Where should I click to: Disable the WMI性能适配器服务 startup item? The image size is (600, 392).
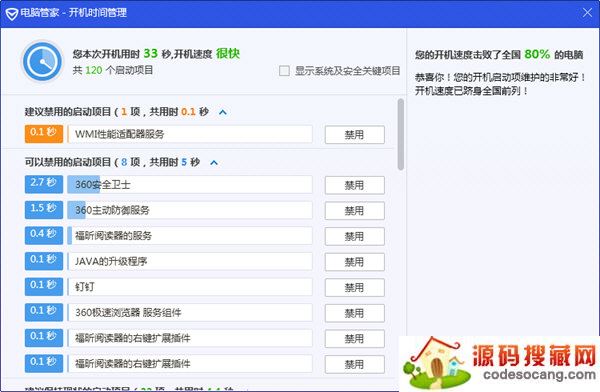pyautogui.click(x=355, y=135)
